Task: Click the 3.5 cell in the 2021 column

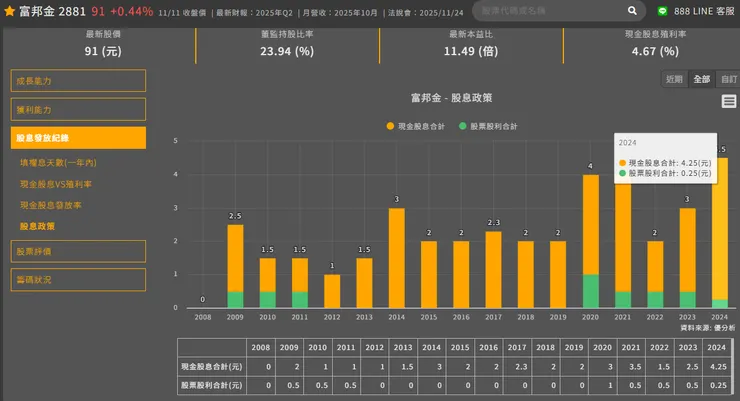Action: 631,367
